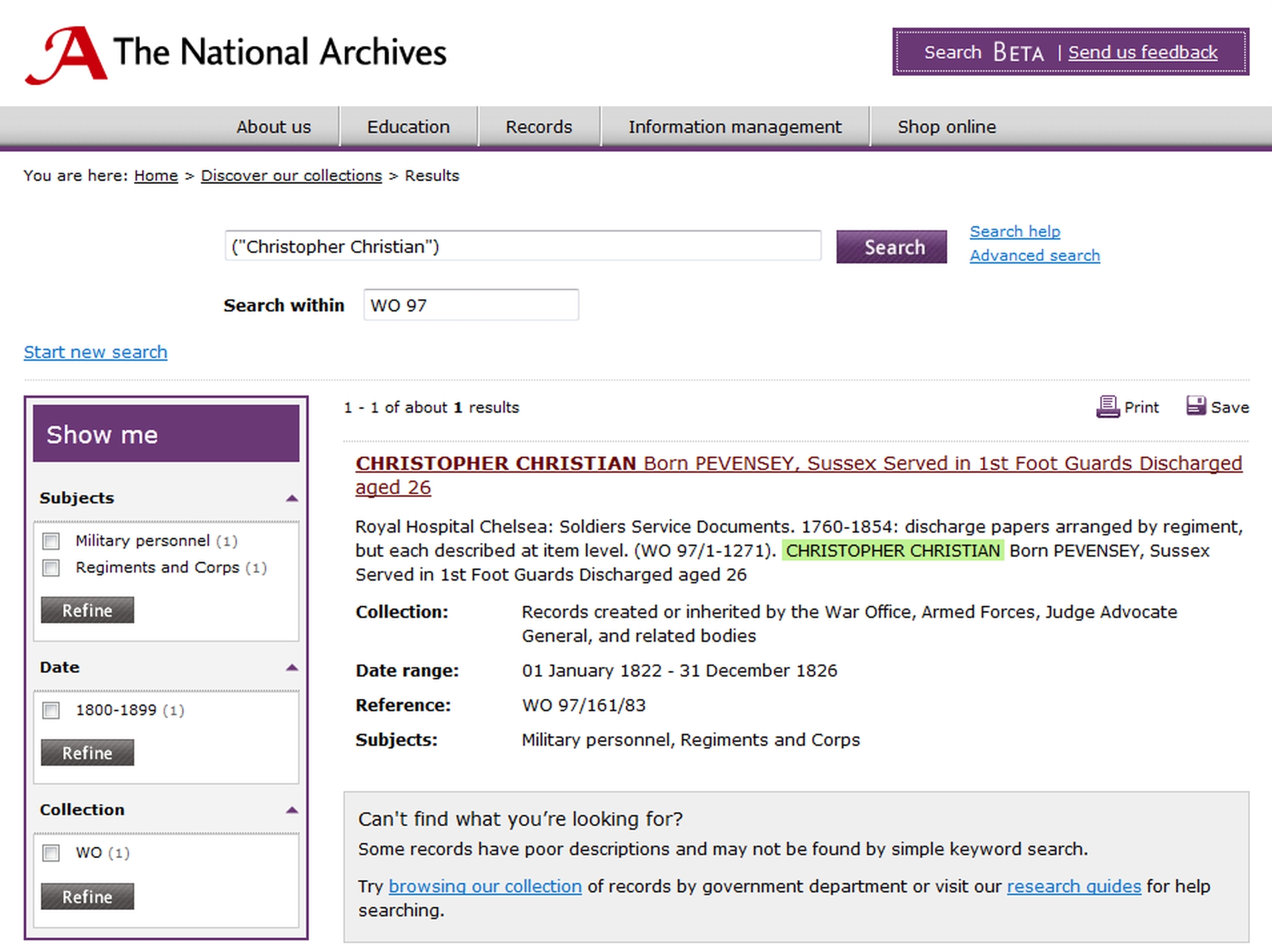Open the Advanced search link
1272x952 pixels.
(x=1035, y=255)
